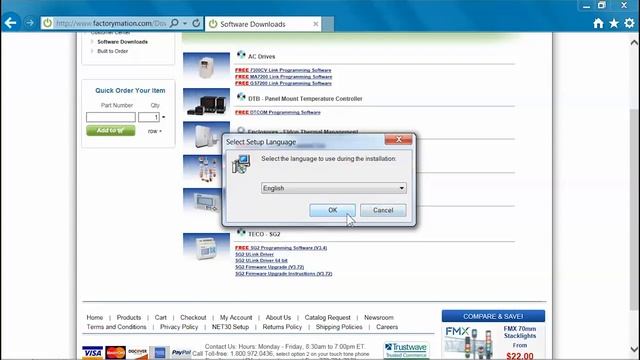The height and width of the screenshot is (360, 640).
Task: Open SG2 ULink Driver link
Action: (x=254, y=254)
